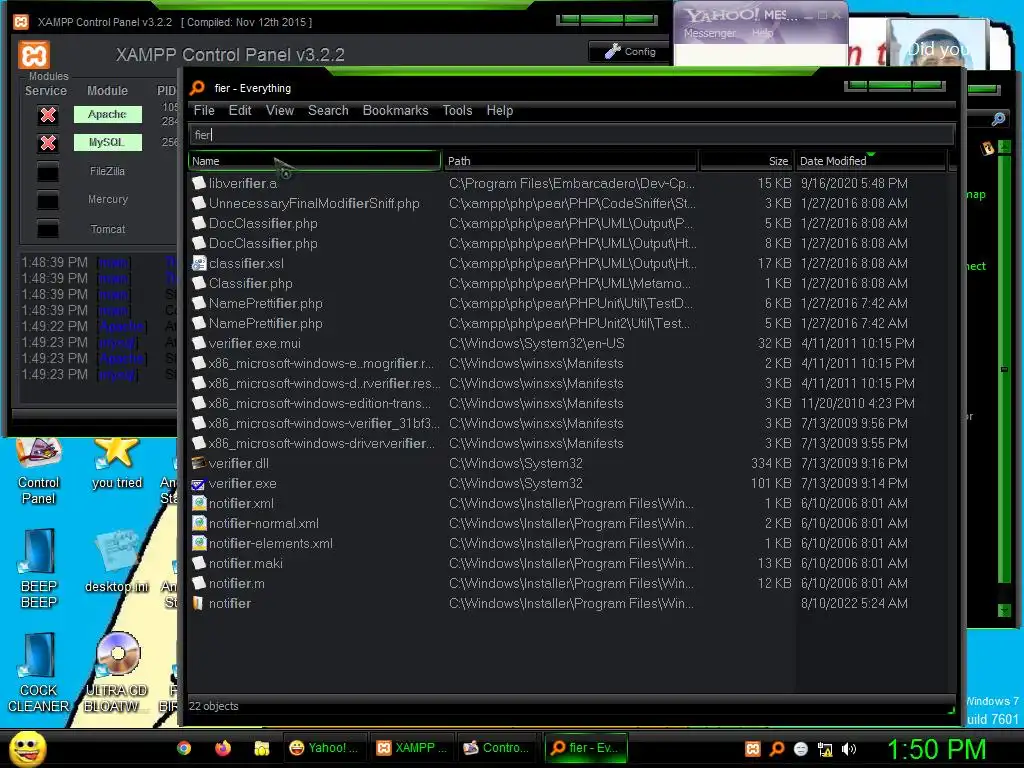Image resolution: width=1024 pixels, height=768 pixels.
Task: Click the Everything search tray icon
Action: (x=777, y=748)
